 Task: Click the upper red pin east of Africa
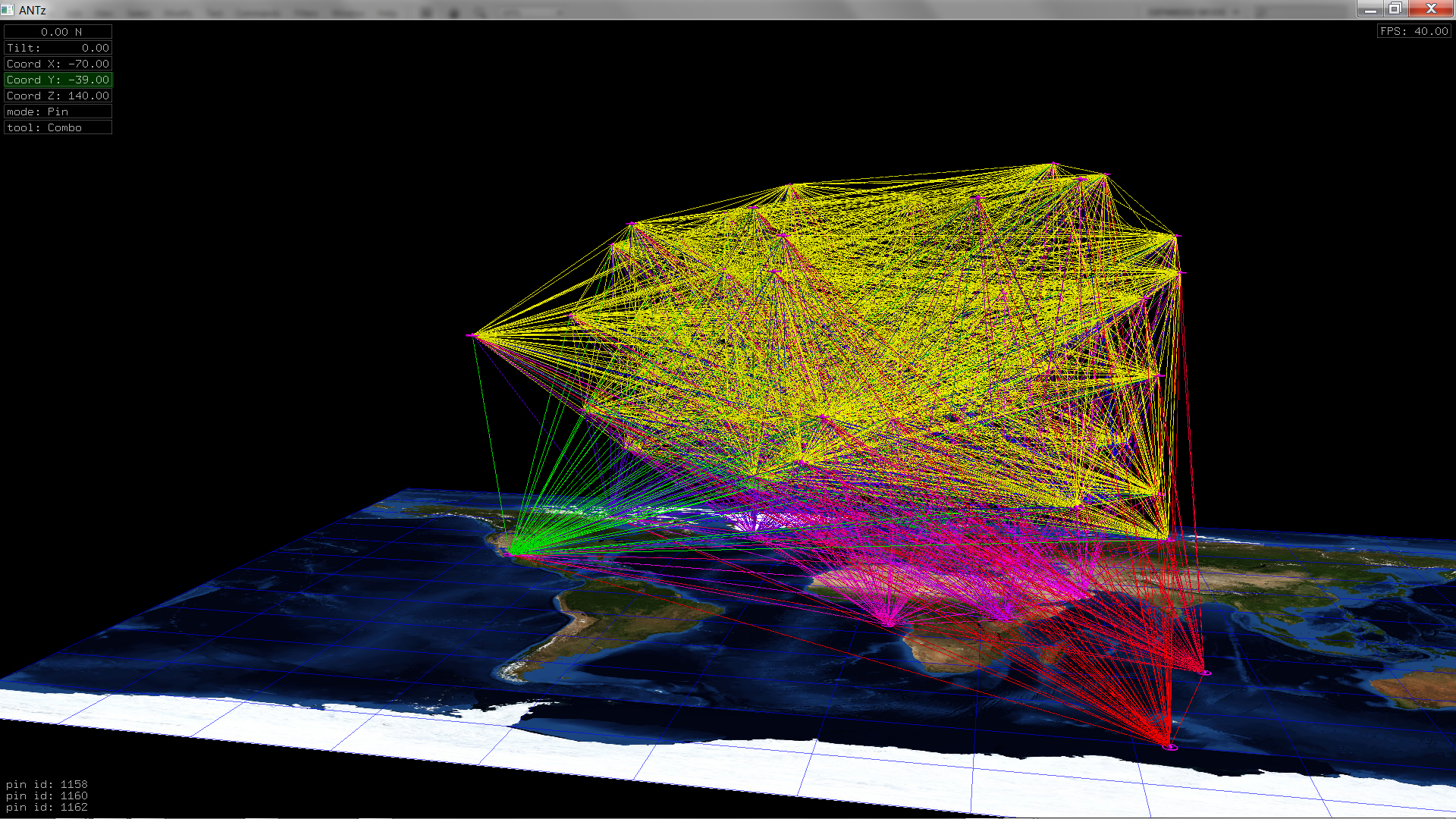1205,672
